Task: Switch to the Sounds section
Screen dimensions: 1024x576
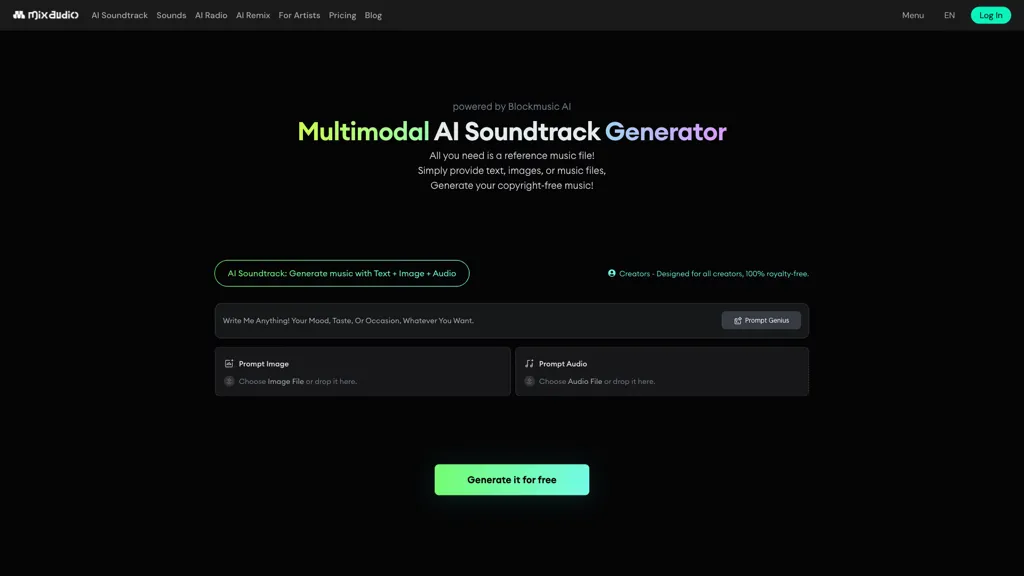Action: pyautogui.click(x=171, y=15)
